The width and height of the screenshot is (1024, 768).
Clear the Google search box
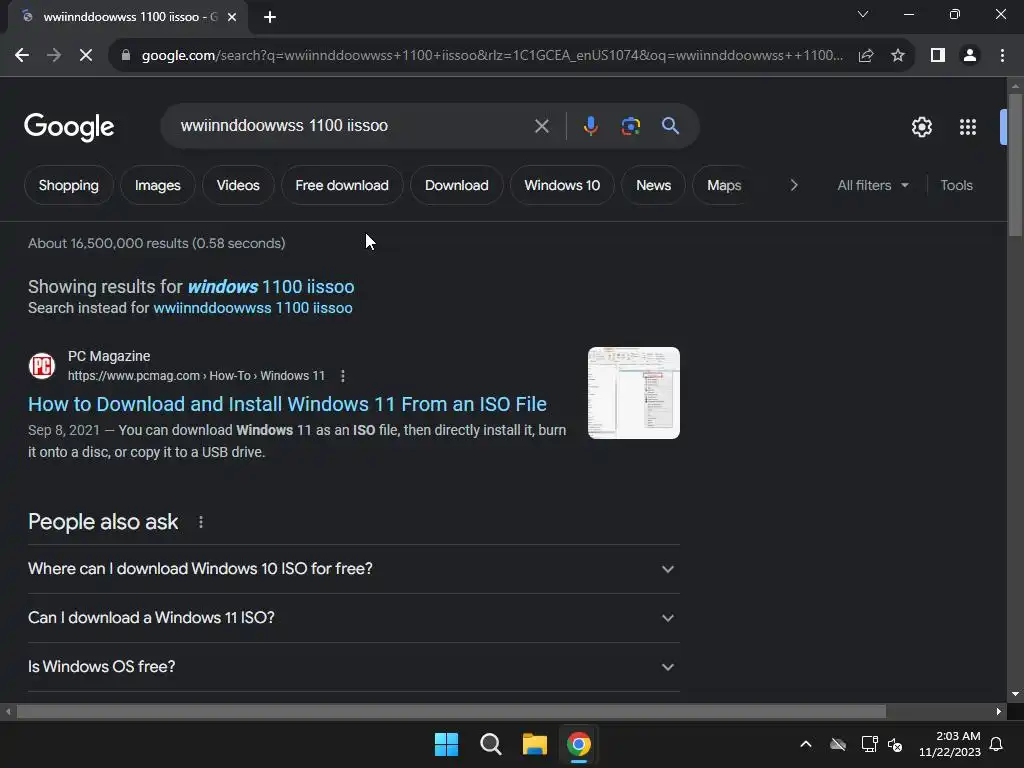point(541,126)
